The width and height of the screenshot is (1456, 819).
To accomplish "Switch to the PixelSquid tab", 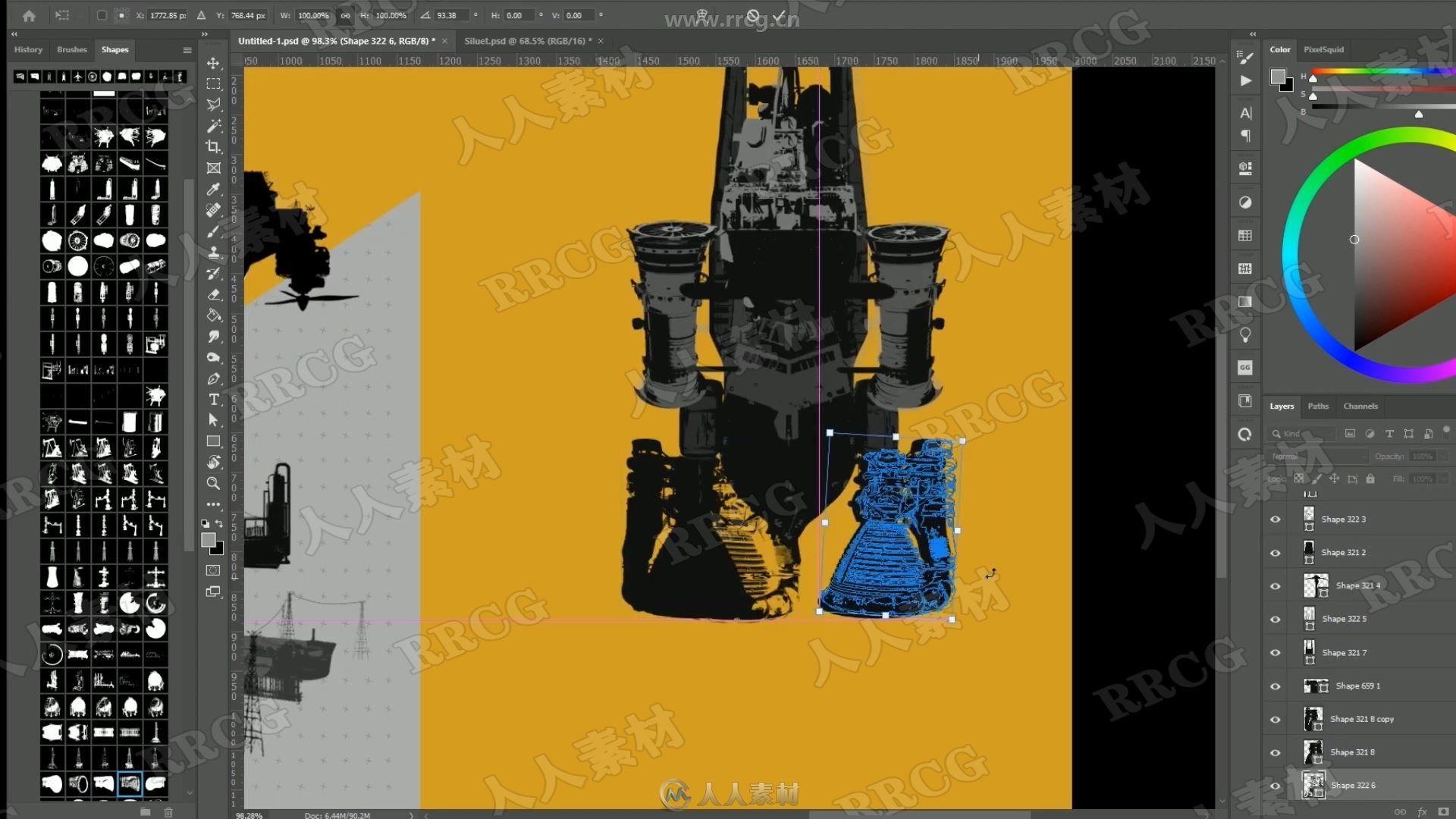I will click(x=1323, y=49).
